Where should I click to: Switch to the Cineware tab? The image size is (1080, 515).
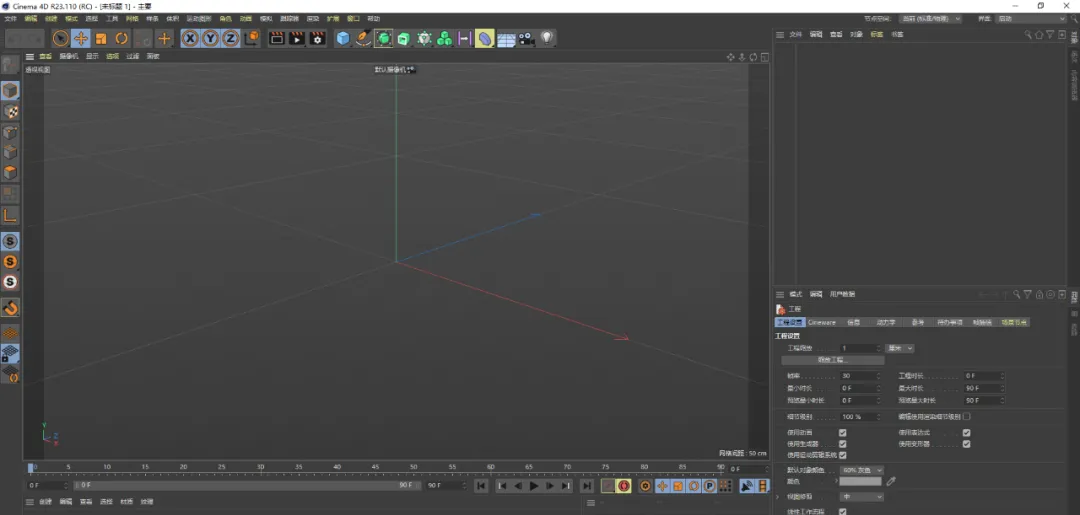822,322
